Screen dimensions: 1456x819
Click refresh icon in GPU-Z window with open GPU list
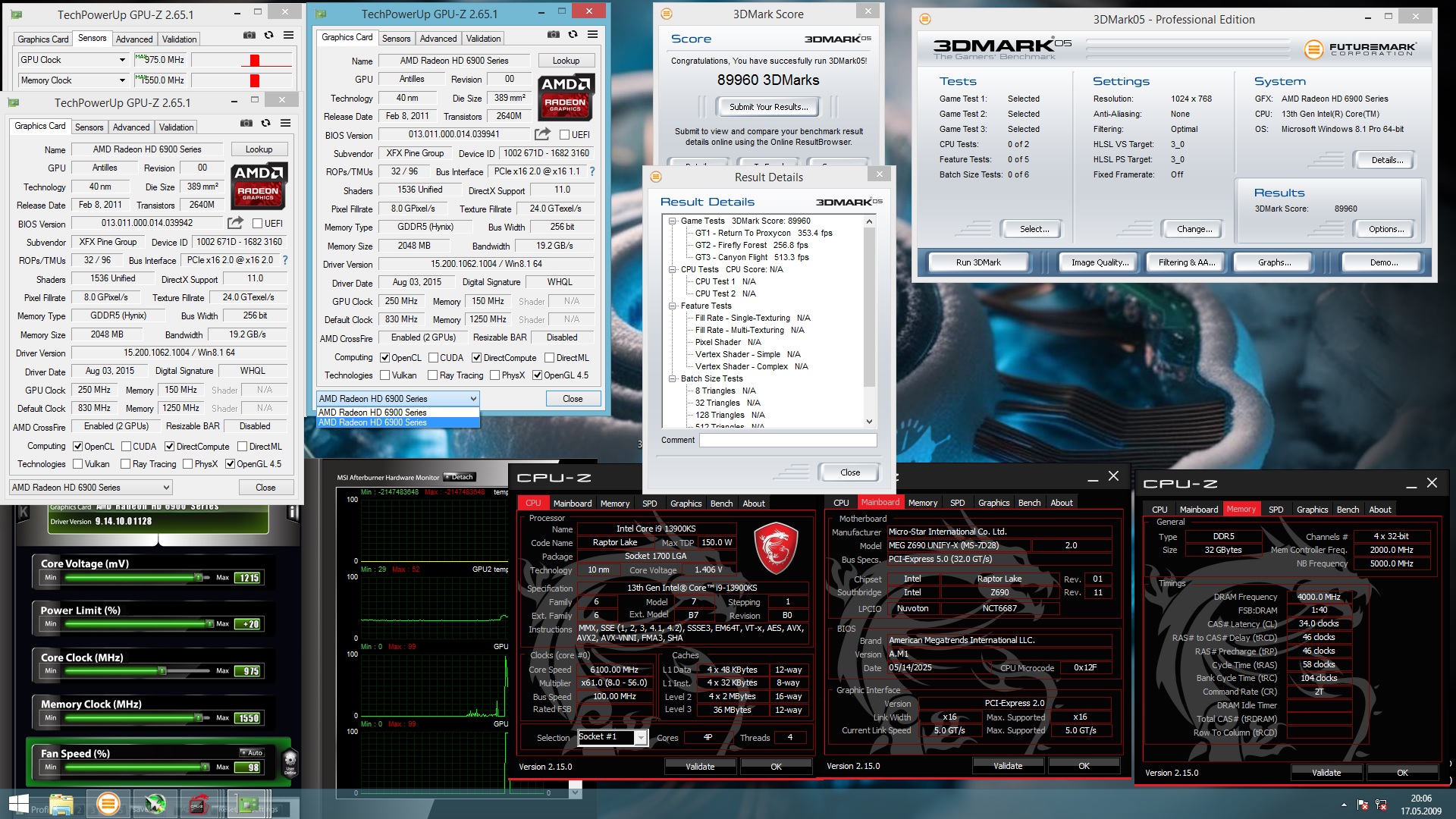click(x=573, y=35)
